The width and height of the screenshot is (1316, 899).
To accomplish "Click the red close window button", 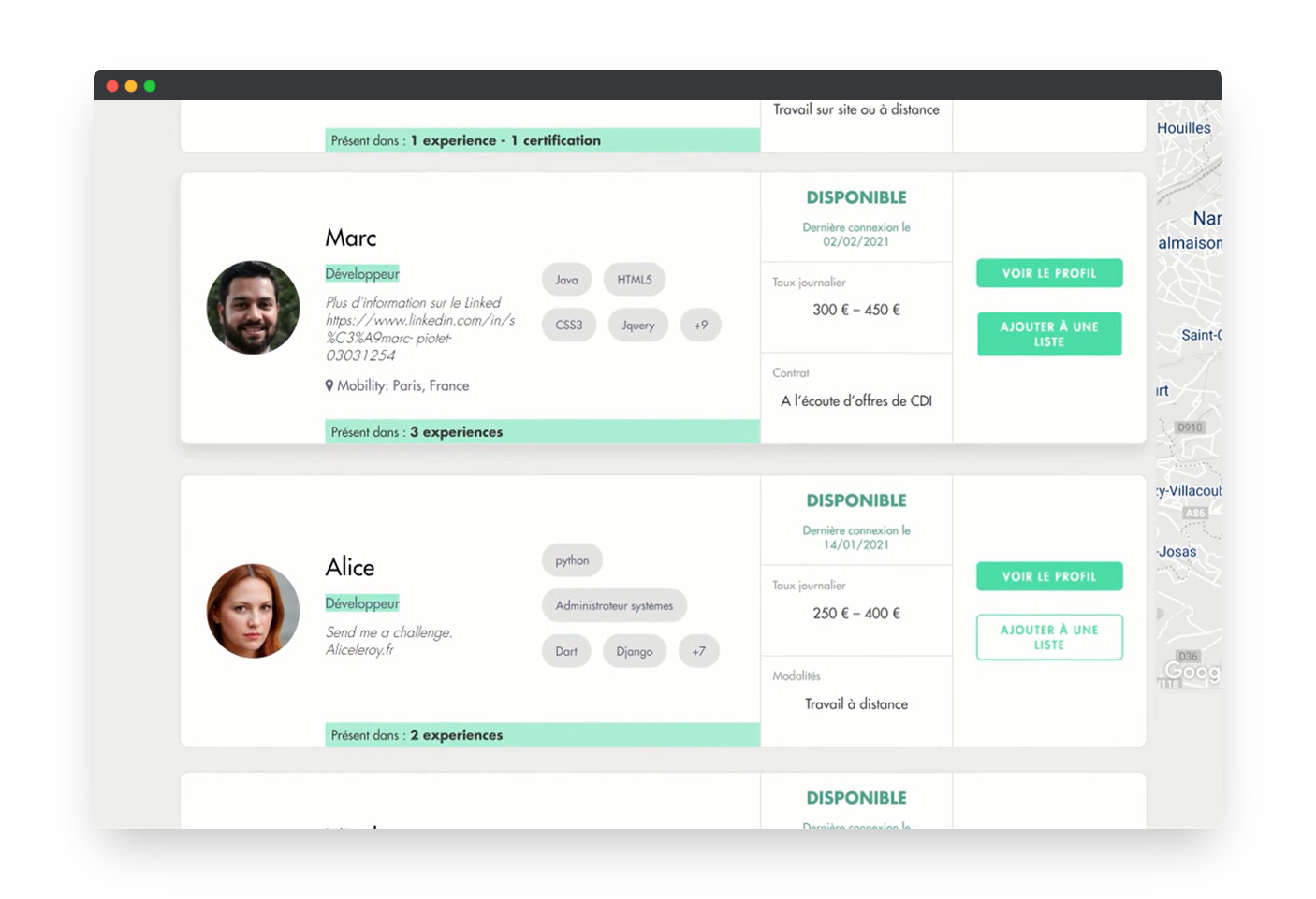I will (112, 86).
